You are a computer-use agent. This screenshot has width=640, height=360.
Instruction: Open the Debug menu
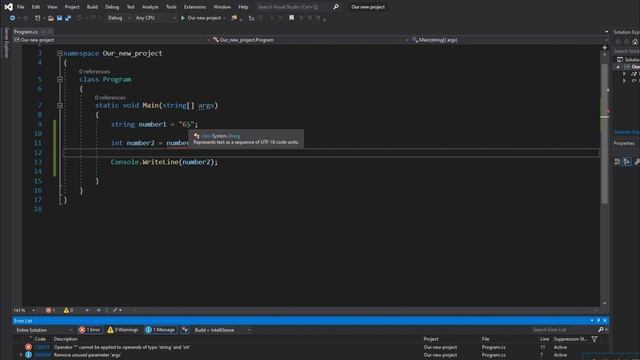[112, 7]
